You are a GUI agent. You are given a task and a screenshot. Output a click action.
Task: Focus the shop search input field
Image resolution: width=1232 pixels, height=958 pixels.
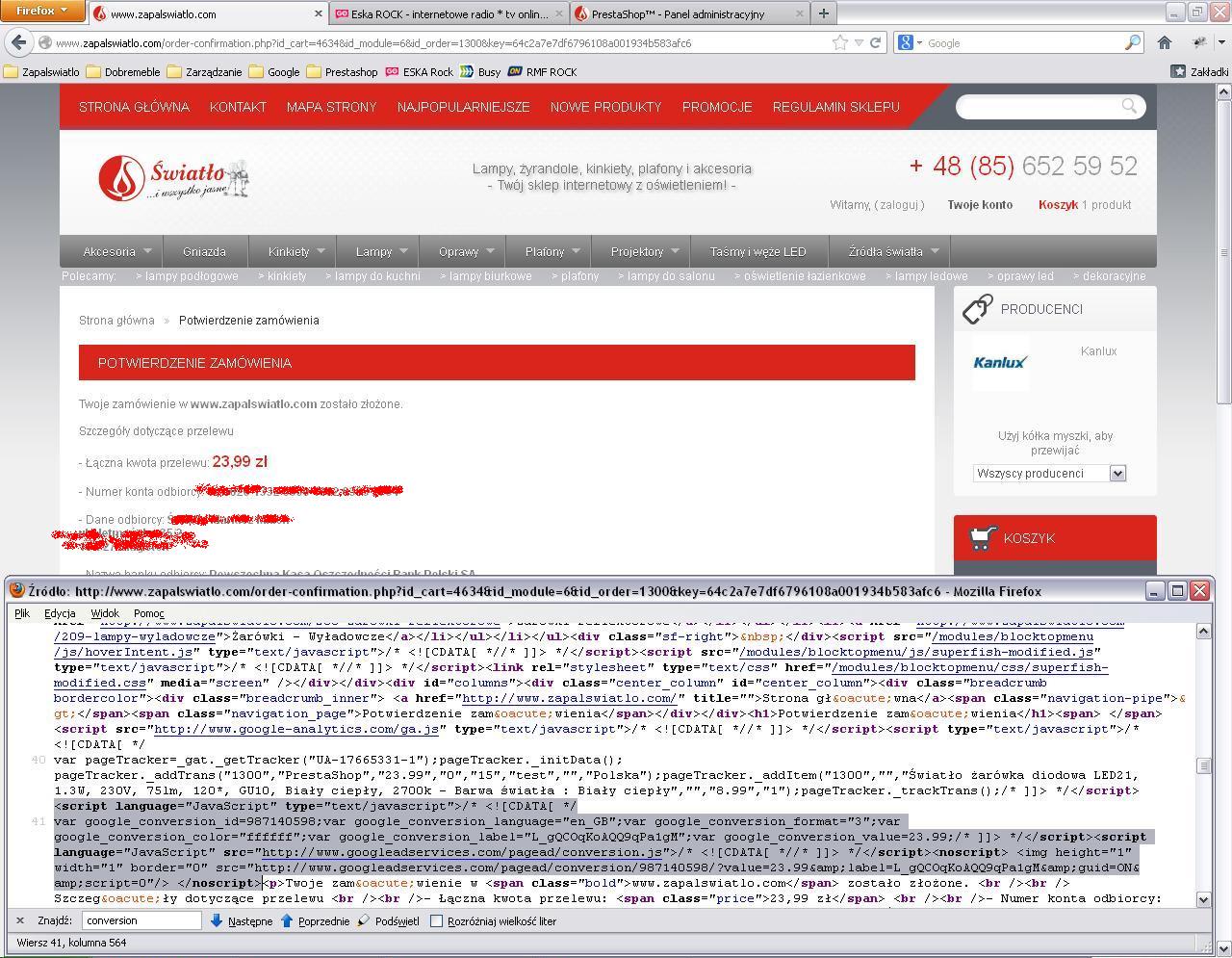[x=1039, y=106]
